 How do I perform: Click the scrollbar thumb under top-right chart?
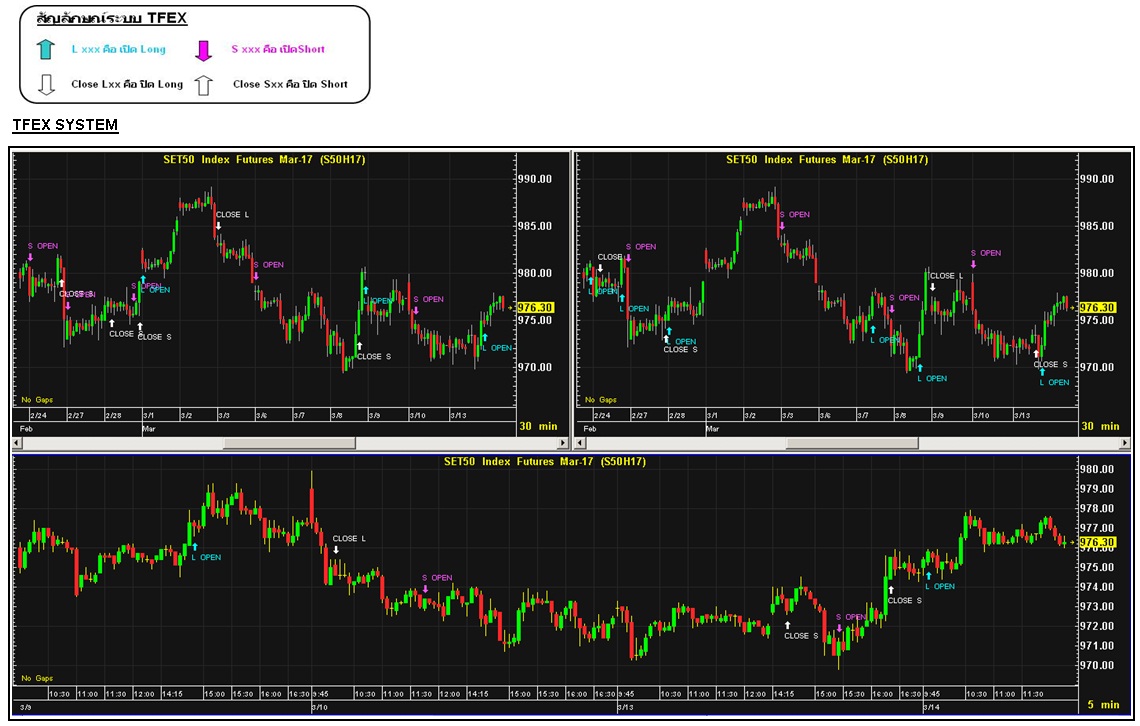coord(851,443)
